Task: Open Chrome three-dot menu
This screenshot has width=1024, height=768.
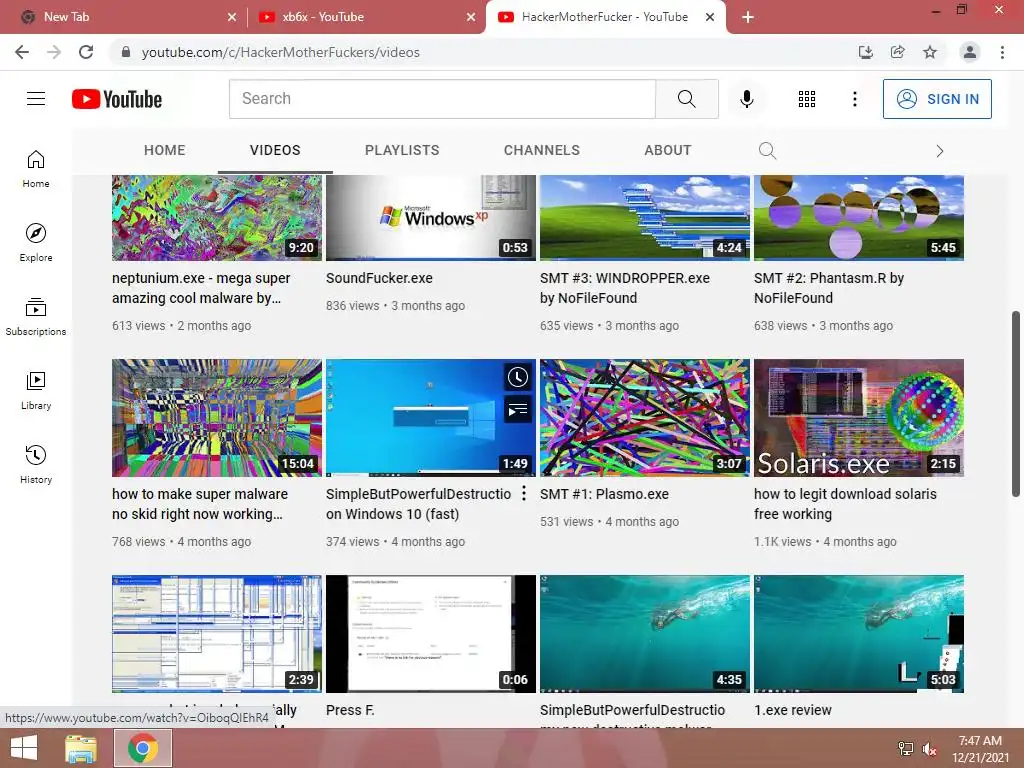Action: tap(1002, 52)
